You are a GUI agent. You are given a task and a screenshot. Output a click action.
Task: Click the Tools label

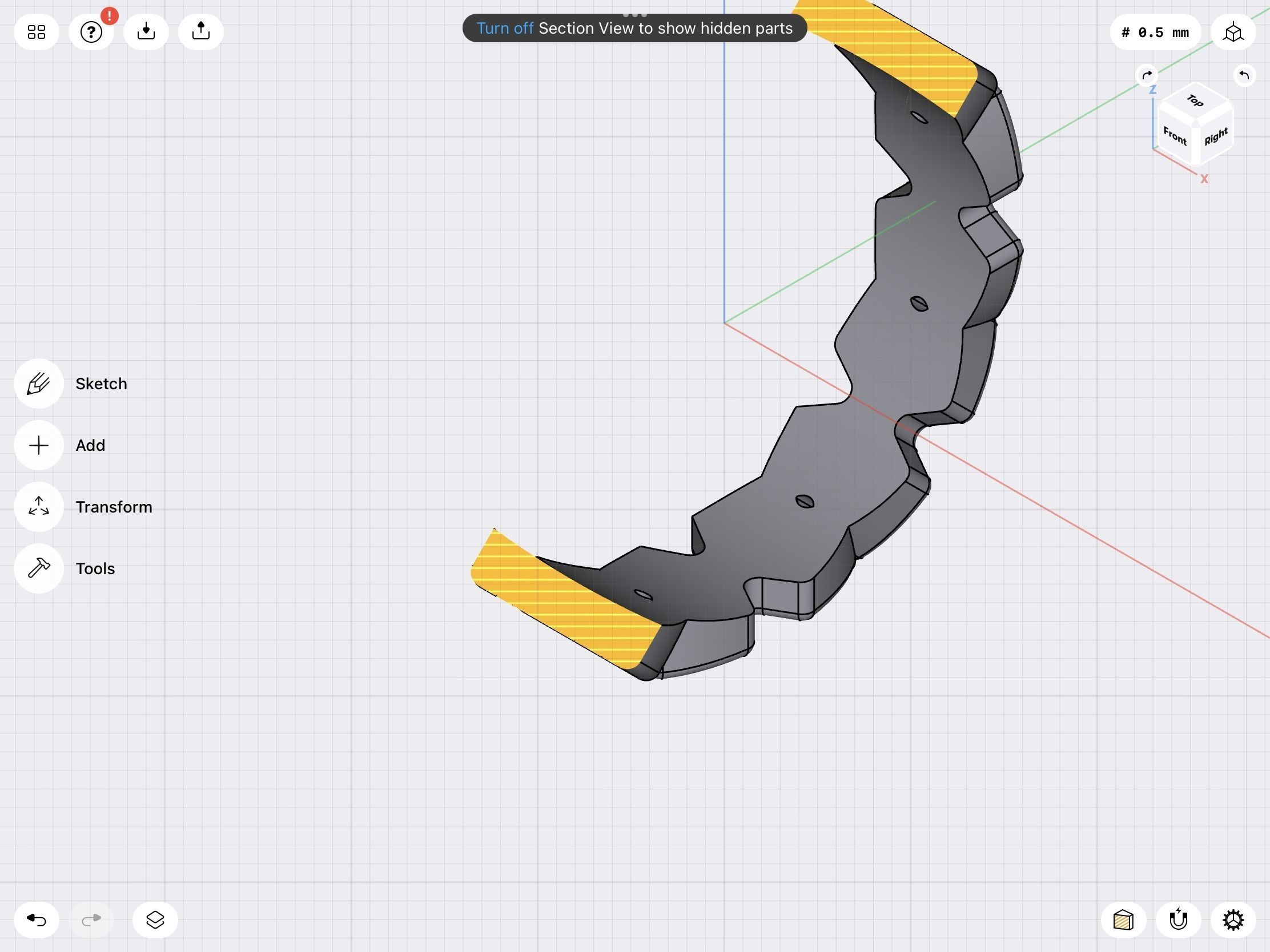pos(95,568)
